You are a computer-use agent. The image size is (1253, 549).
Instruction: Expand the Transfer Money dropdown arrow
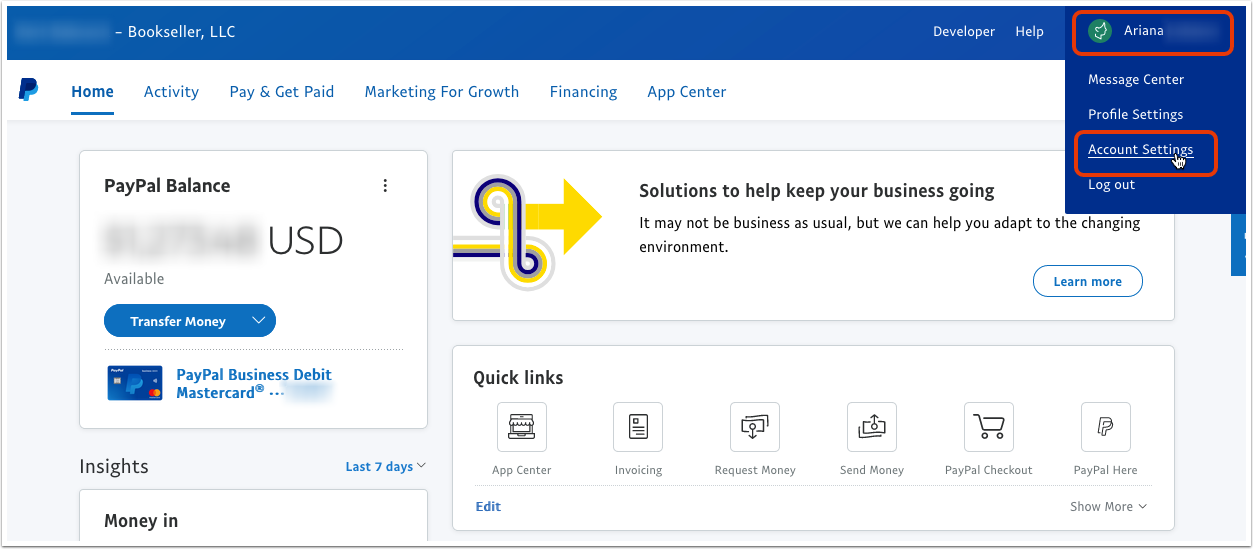[x=258, y=321]
